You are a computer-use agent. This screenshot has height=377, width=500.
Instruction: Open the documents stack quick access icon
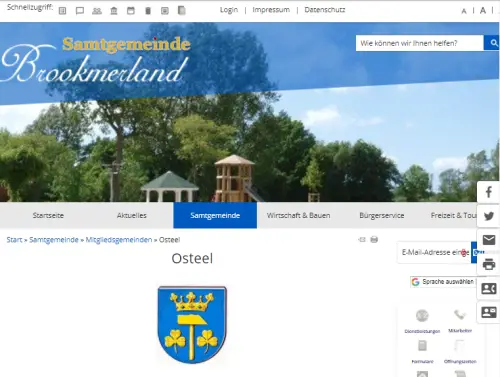(182, 10)
